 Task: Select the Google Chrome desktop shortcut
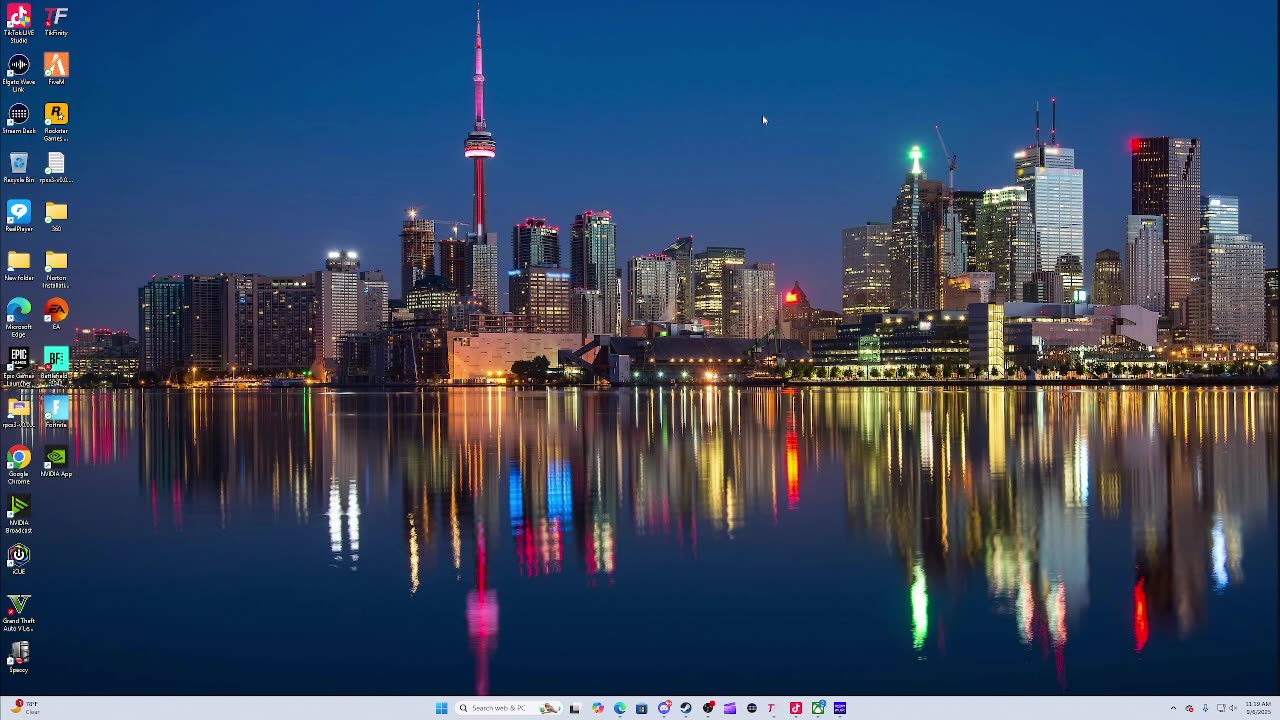[19, 464]
